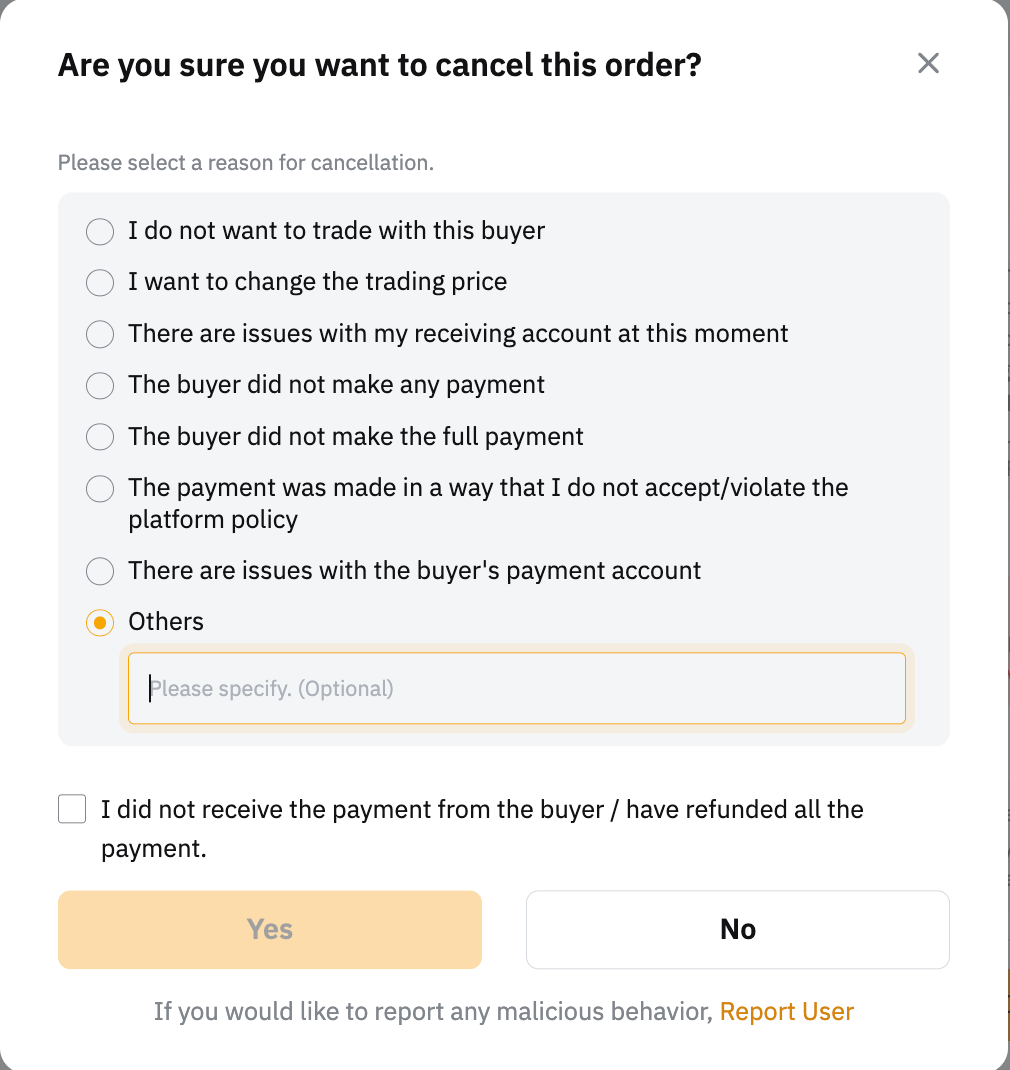Check the 'did not receive the payment' checkbox
This screenshot has width=1010, height=1070.
pyautogui.click(x=72, y=809)
